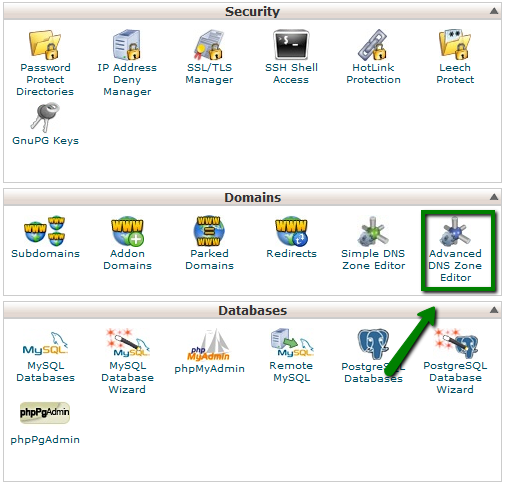This screenshot has height=485, width=506.
Task: Open the Simple DNS Zone Editor icon
Action: (373, 231)
